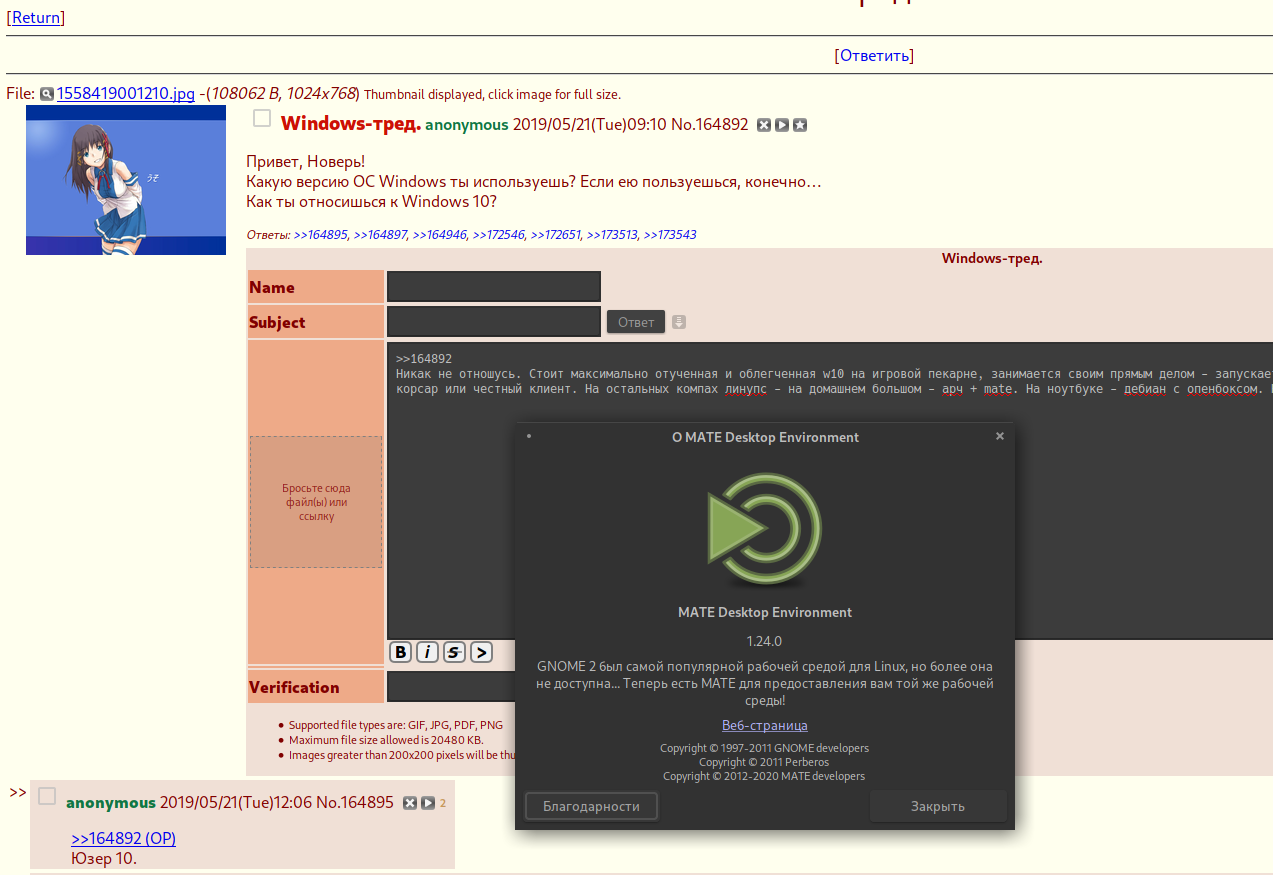Click the play-arrow icon on post No.164895
1273x875 pixels.
pyautogui.click(x=428, y=803)
